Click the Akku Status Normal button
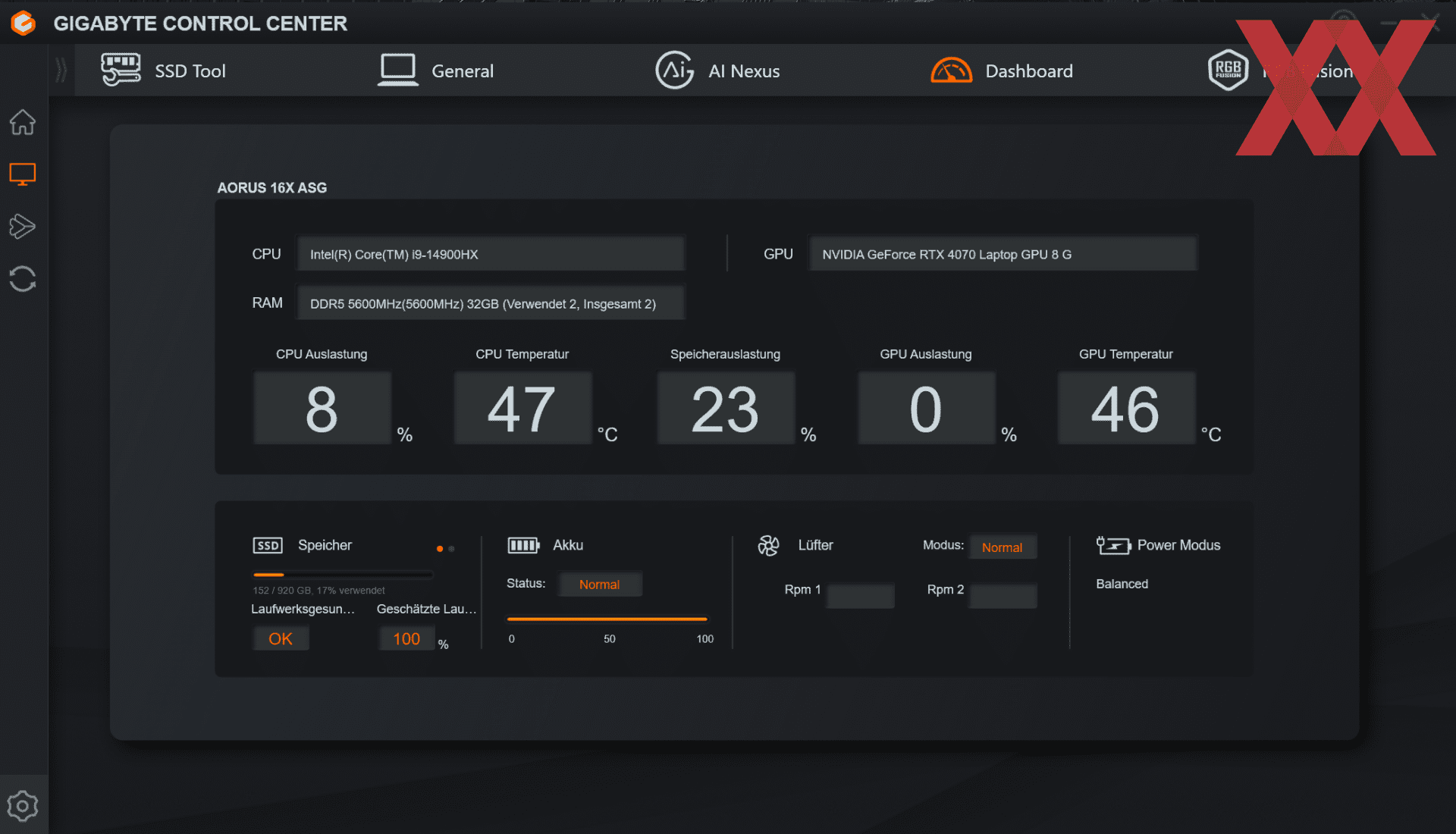The width and height of the screenshot is (1456, 834). (x=599, y=584)
